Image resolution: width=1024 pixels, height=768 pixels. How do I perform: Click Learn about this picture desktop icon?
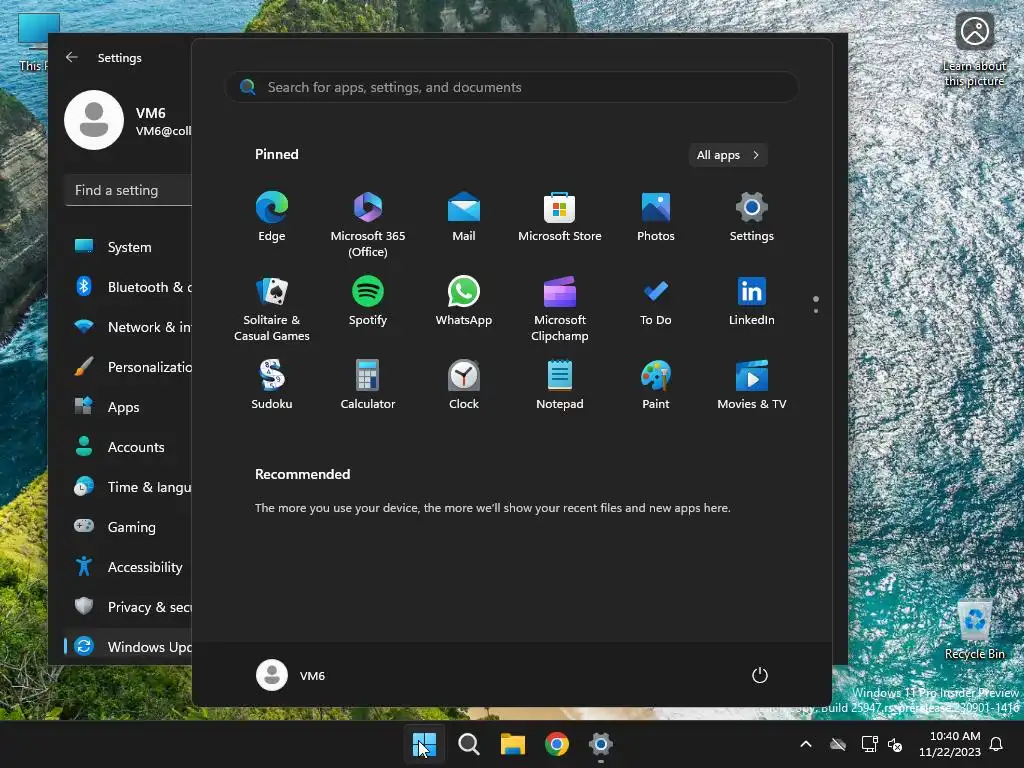tap(974, 50)
